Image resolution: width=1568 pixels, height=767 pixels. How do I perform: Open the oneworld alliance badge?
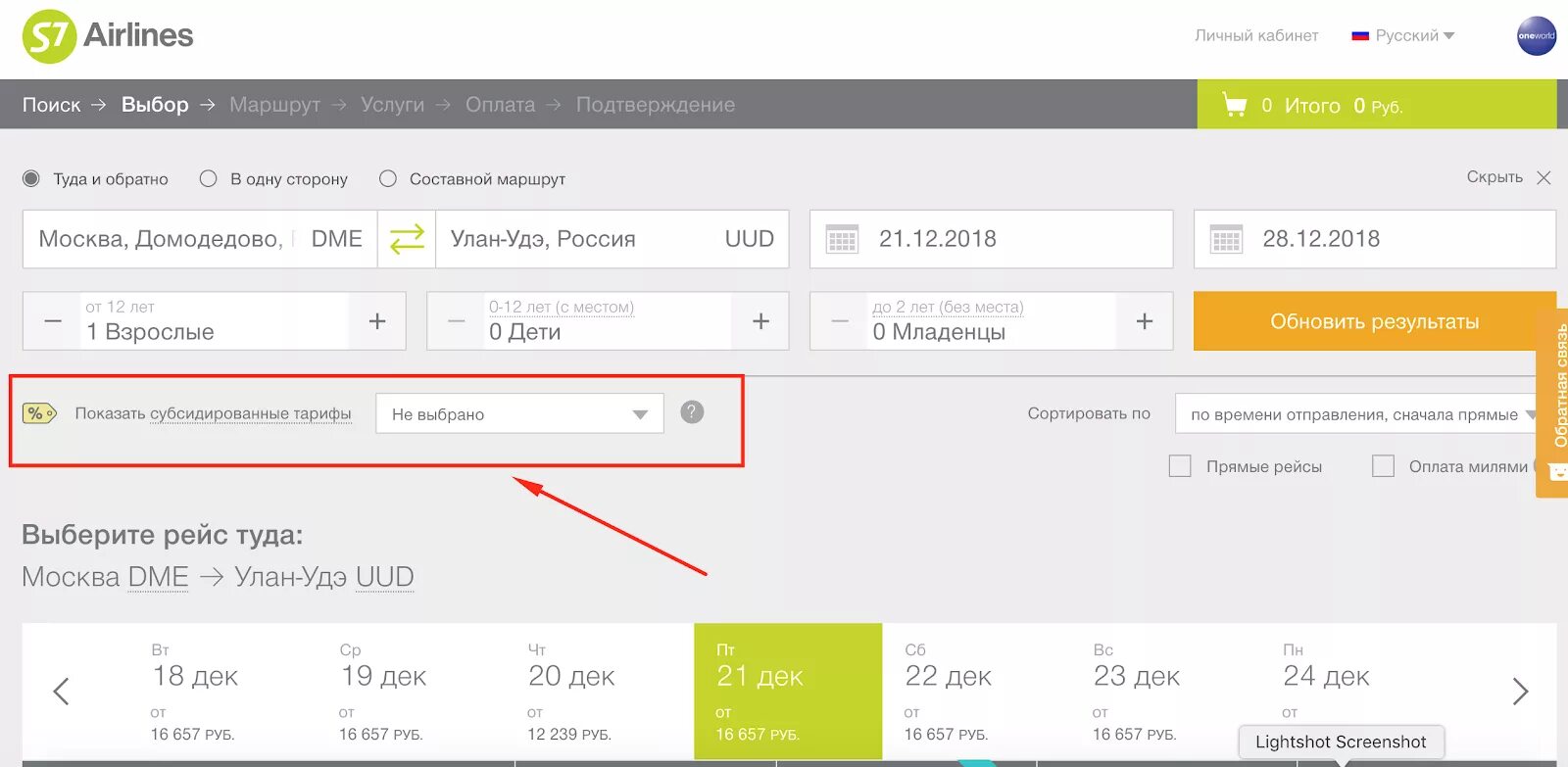click(x=1536, y=36)
